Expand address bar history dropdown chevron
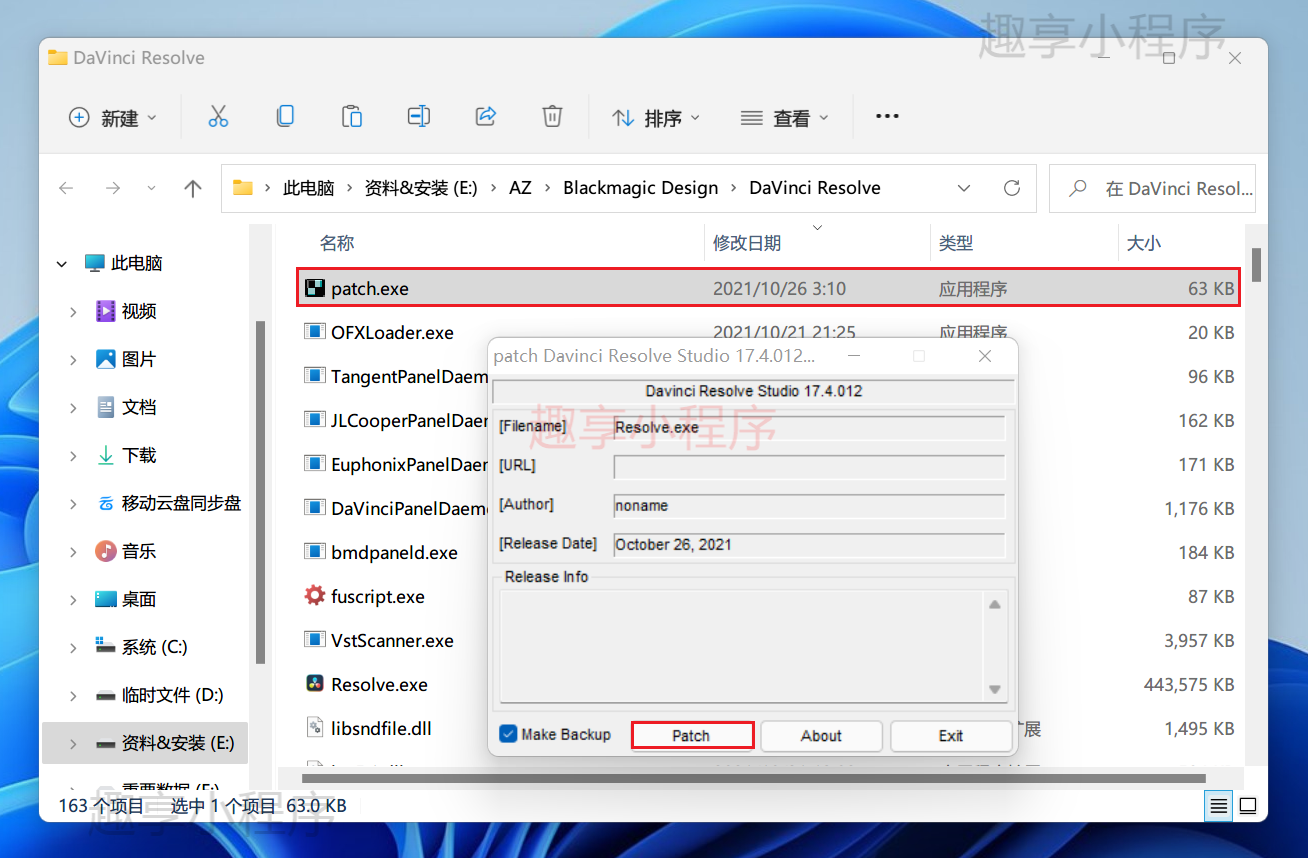 coord(964,188)
